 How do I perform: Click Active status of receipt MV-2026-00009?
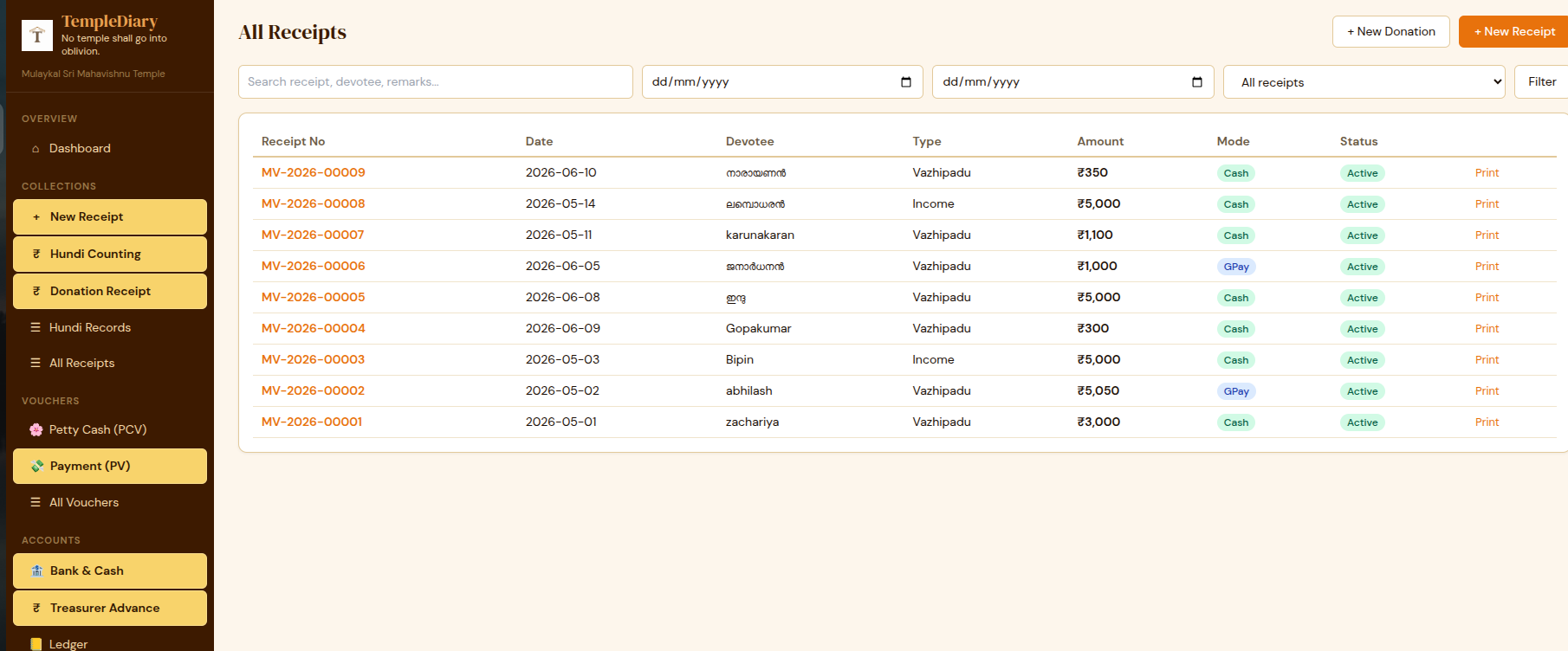point(1362,173)
